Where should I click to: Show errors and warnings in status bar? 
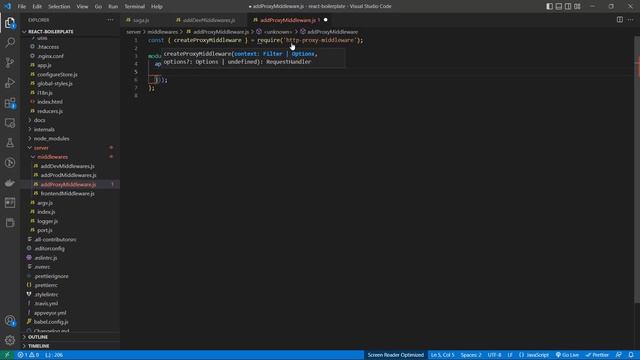[x=28, y=355]
